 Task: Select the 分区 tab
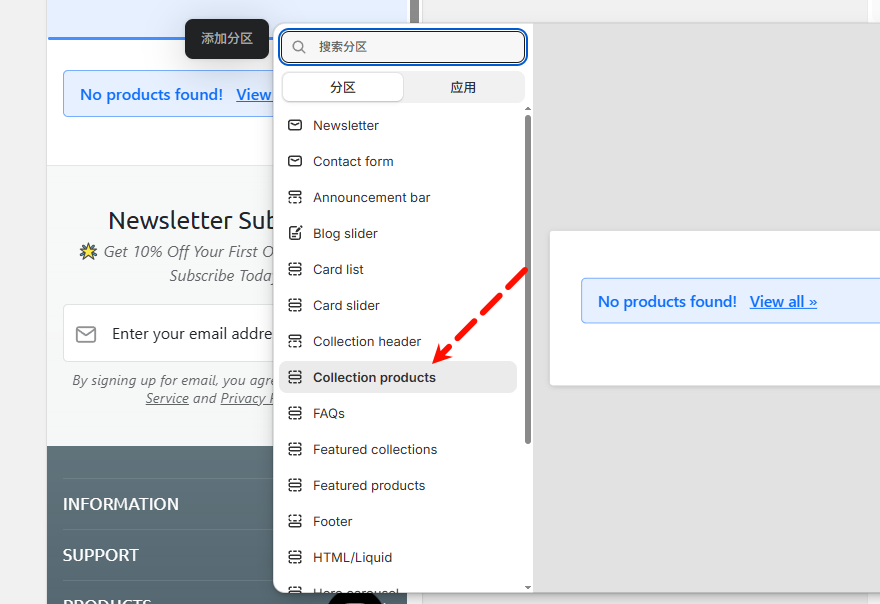343,87
